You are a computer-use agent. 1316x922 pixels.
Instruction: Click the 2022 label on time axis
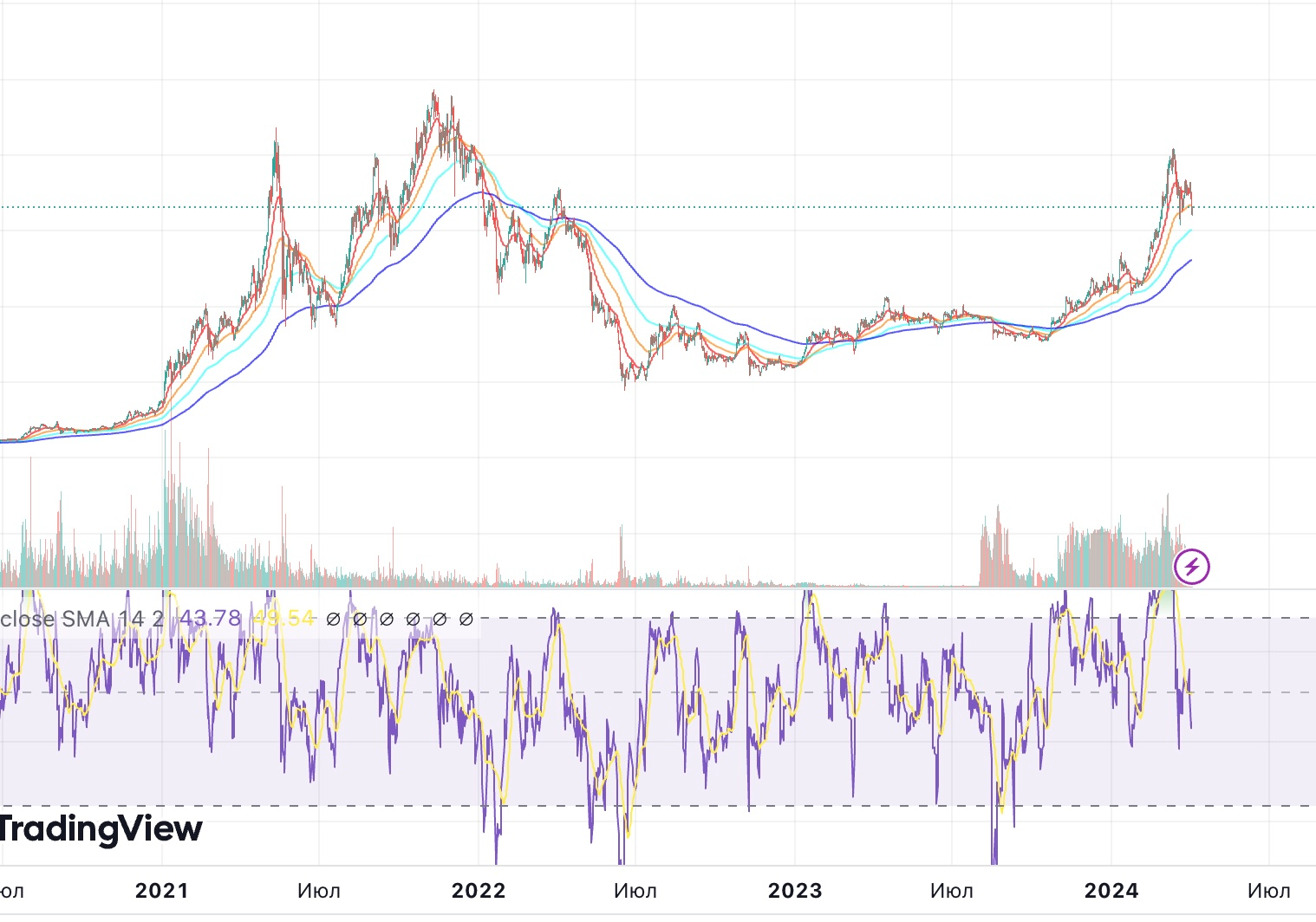pyautogui.click(x=479, y=891)
